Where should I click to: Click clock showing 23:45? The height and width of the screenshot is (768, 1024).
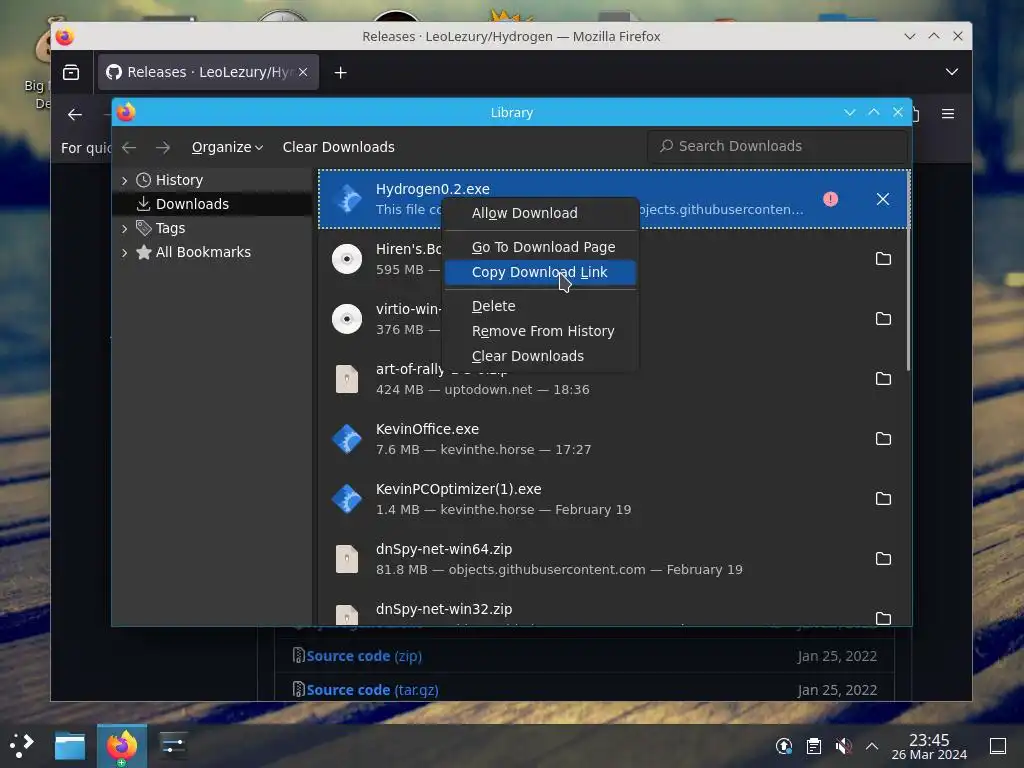tap(929, 746)
